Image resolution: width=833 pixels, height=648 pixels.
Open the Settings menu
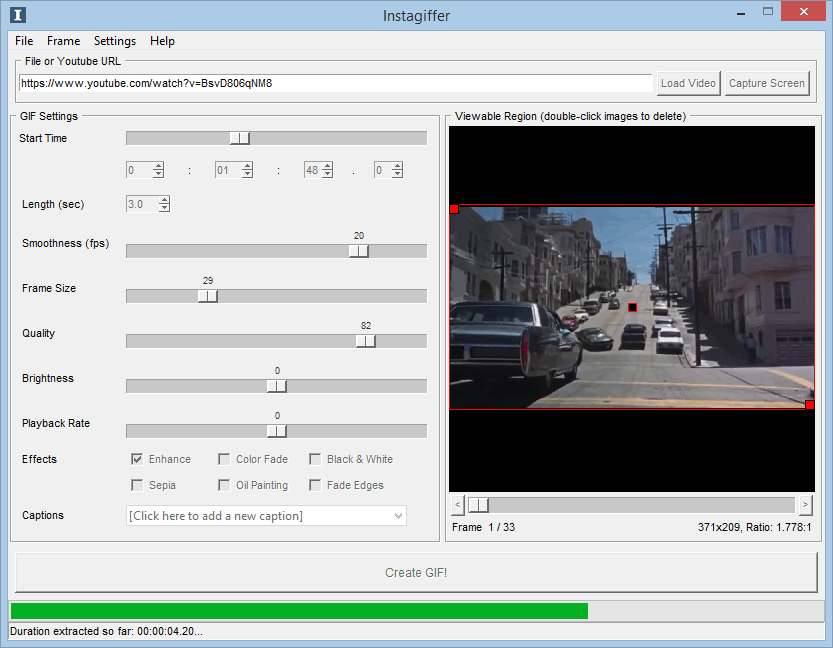[114, 41]
